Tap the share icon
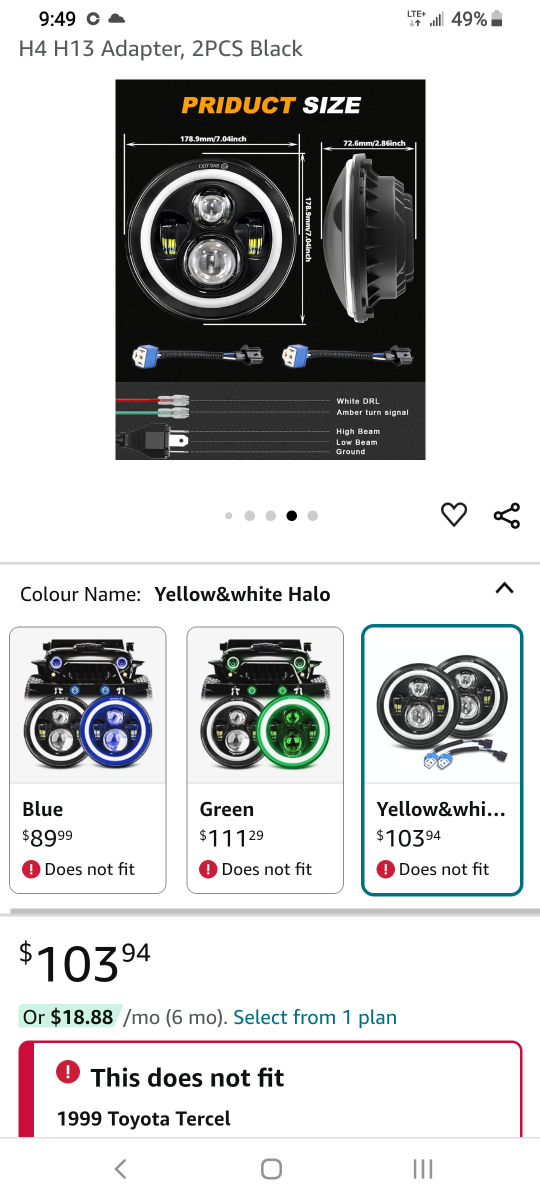Screen dimensions: 540x1200 pyautogui.click(x=507, y=516)
